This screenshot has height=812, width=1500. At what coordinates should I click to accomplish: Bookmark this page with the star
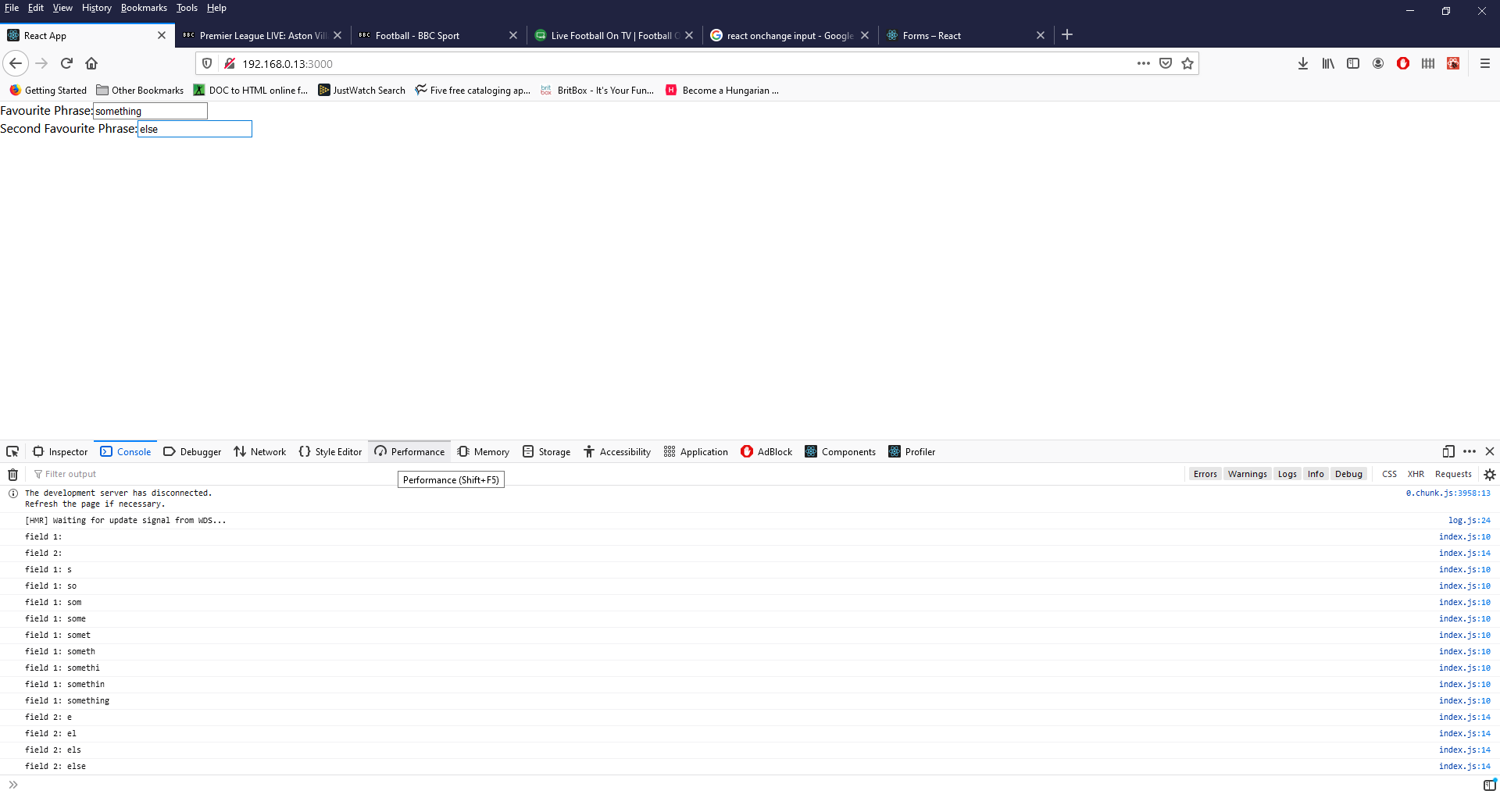tap(1187, 63)
